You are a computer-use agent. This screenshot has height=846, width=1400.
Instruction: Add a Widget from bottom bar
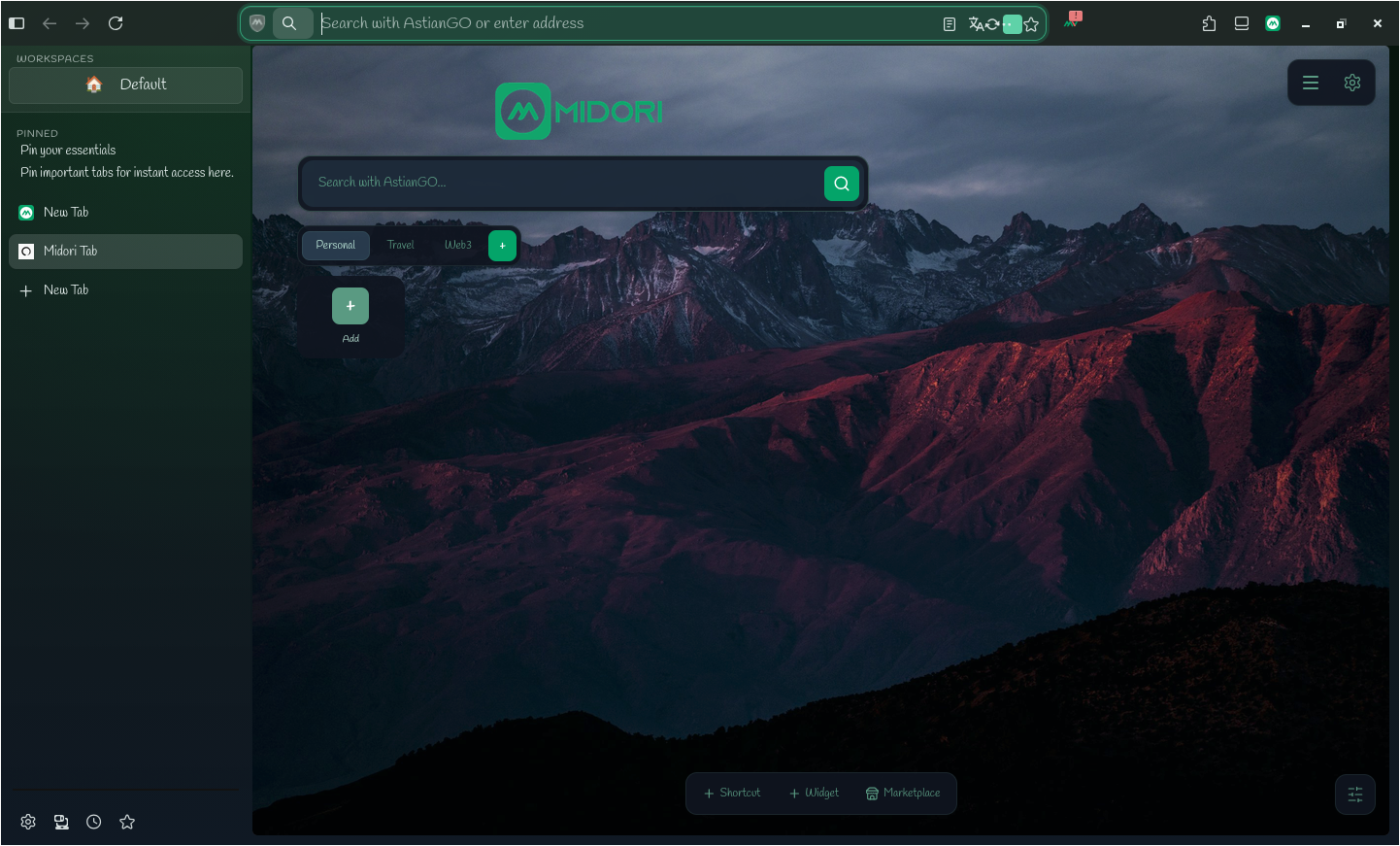(x=814, y=794)
